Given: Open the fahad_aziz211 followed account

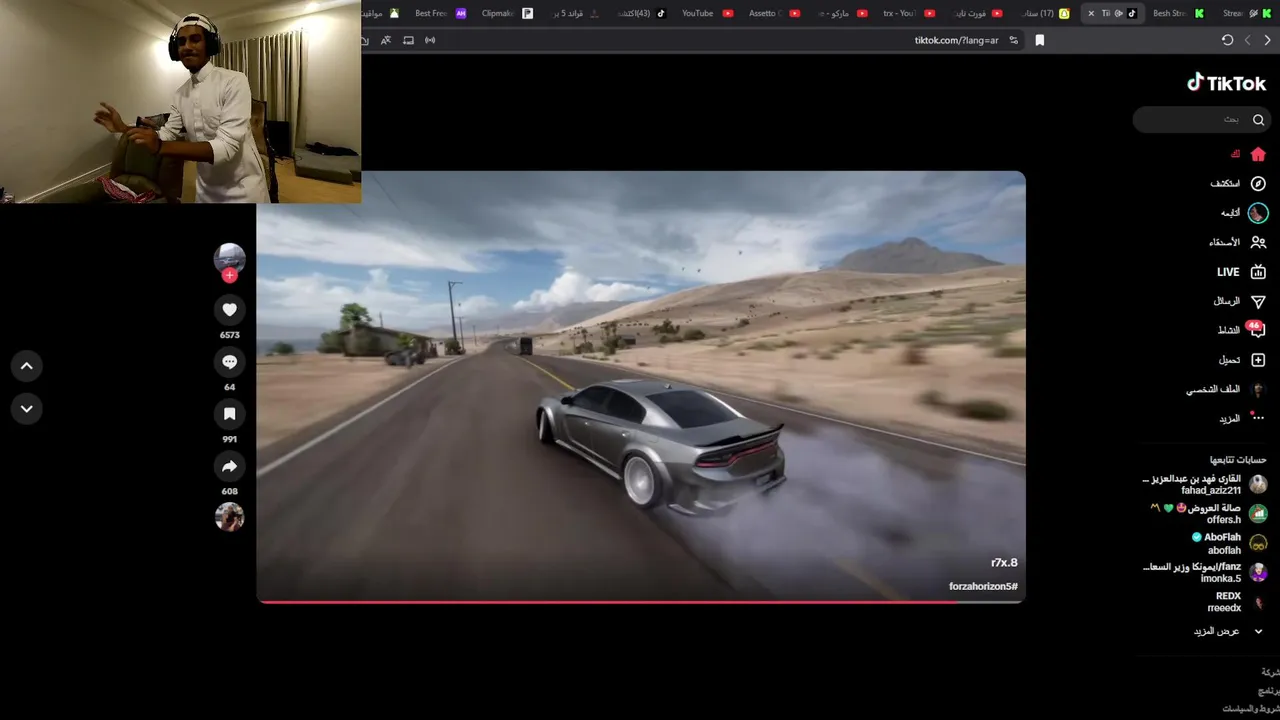Looking at the screenshot, I should pyautogui.click(x=1204, y=485).
